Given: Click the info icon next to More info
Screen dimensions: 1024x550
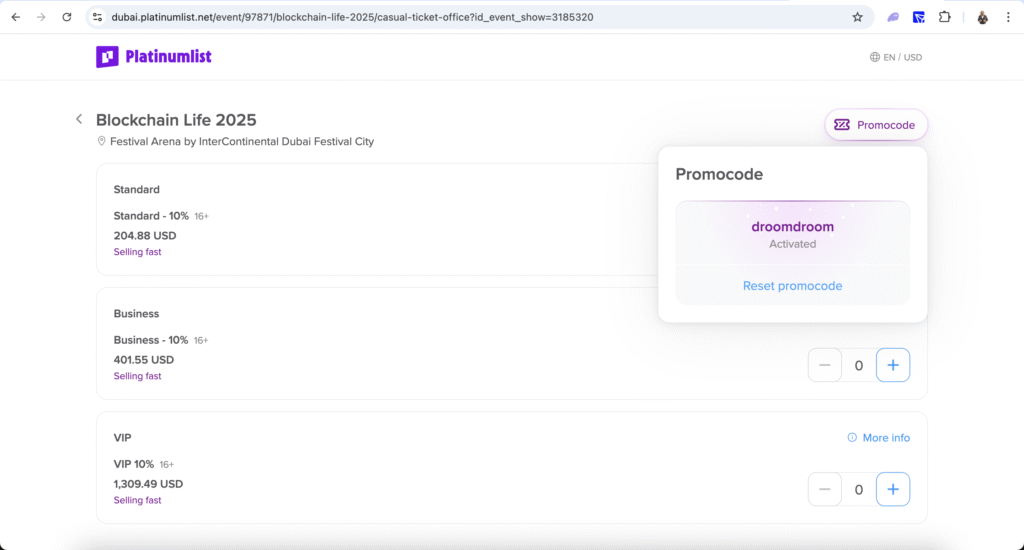Looking at the screenshot, I should tap(852, 438).
